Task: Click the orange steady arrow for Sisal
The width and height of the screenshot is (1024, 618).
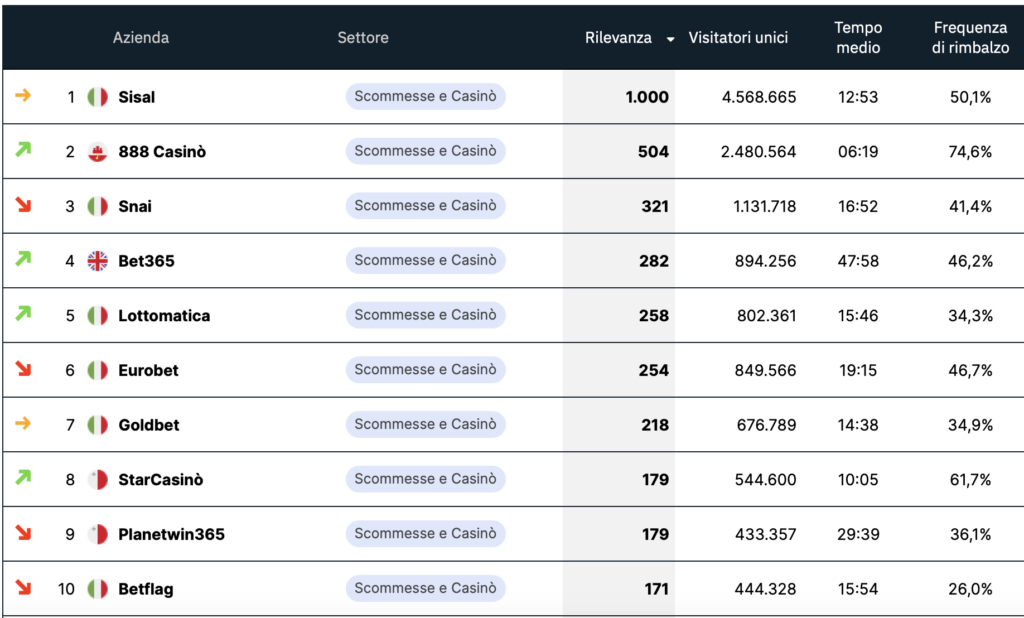Action: click(23, 95)
